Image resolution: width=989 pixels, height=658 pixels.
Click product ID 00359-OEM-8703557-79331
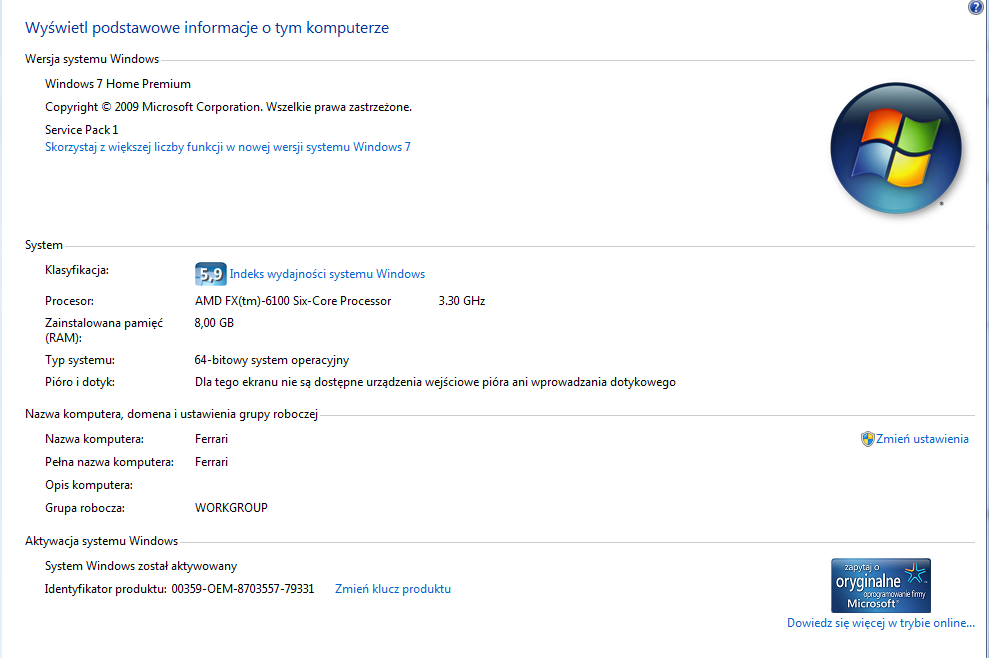[x=243, y=589]
